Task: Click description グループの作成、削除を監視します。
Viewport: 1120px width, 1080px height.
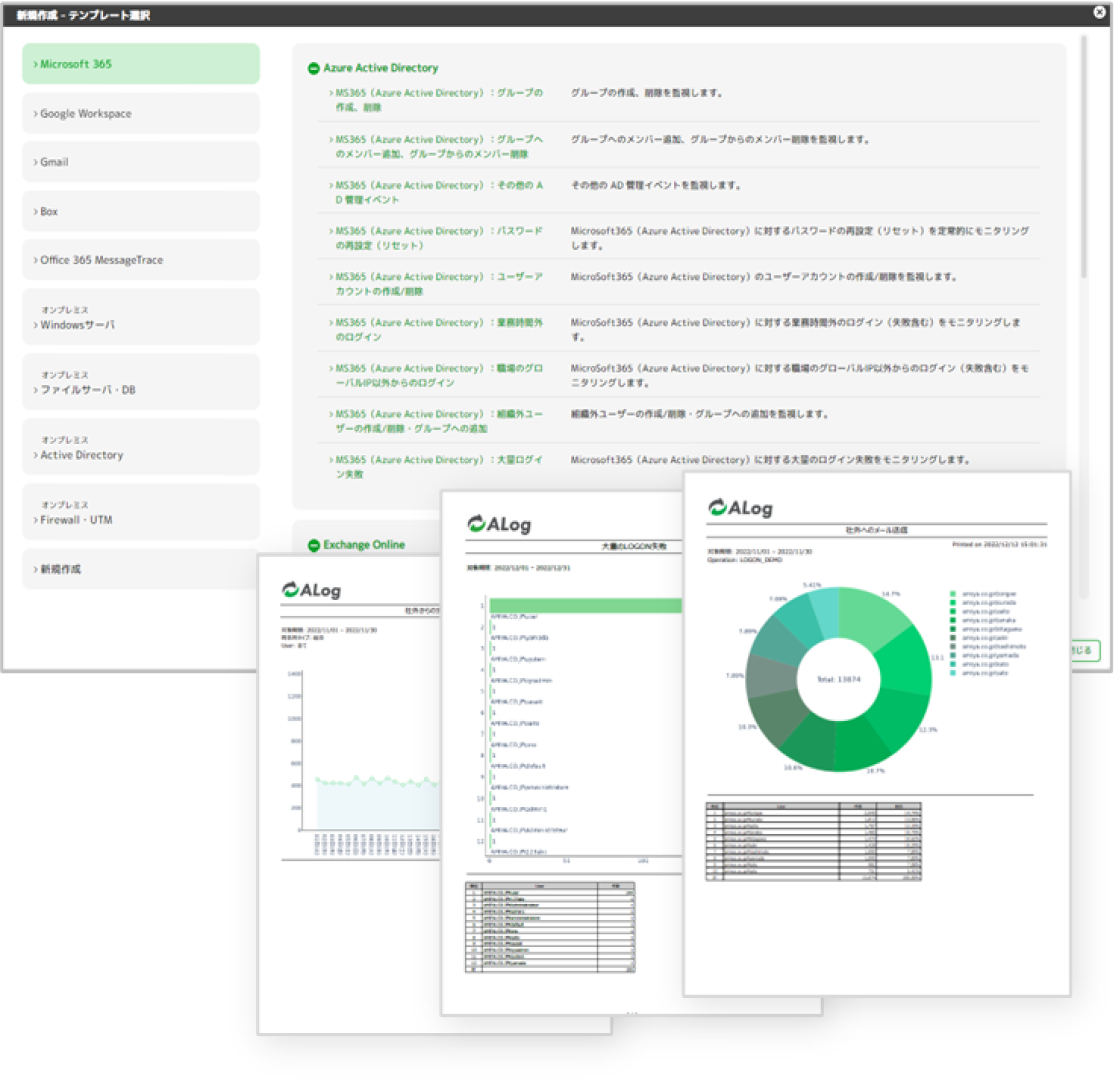Action: (646, 93)
